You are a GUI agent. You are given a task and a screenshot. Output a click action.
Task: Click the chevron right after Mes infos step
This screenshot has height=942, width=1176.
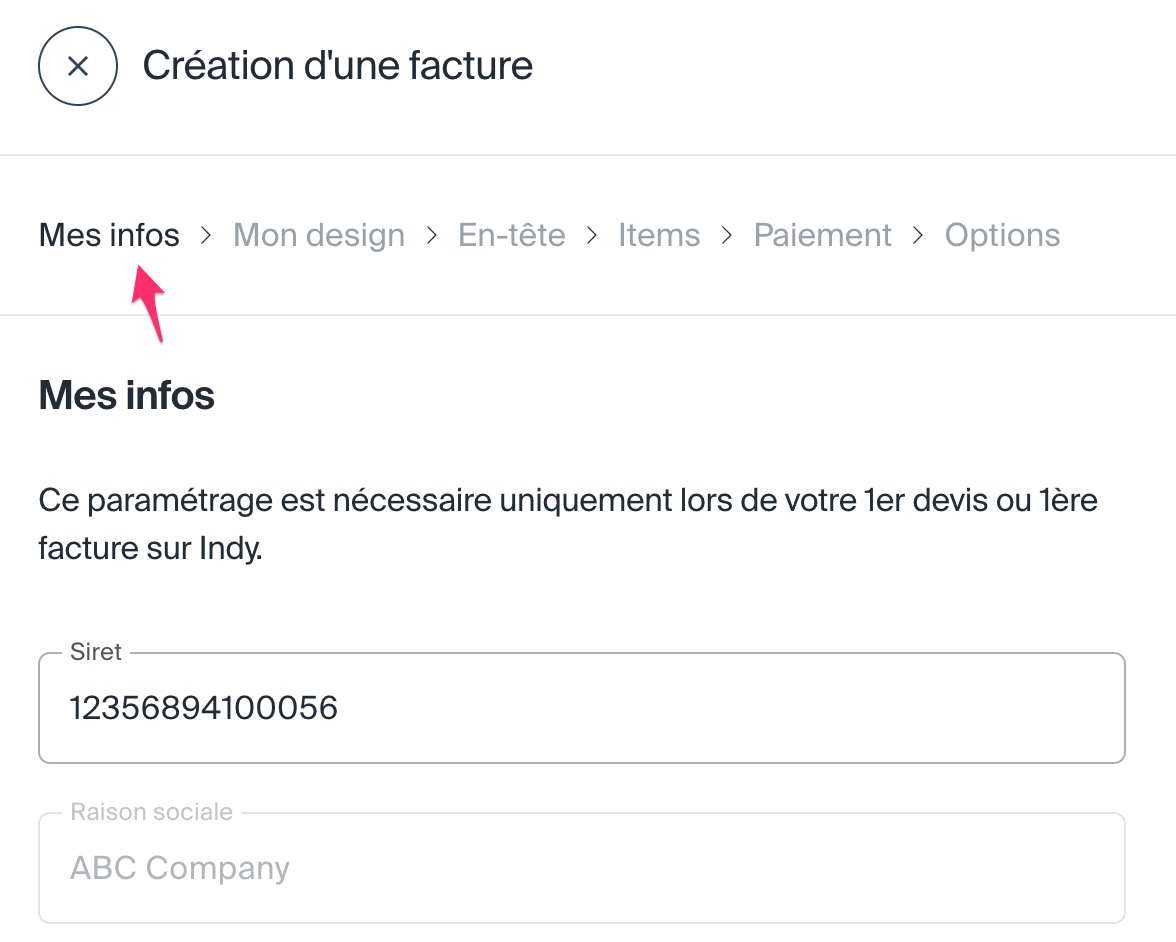(x=207, y=235)
